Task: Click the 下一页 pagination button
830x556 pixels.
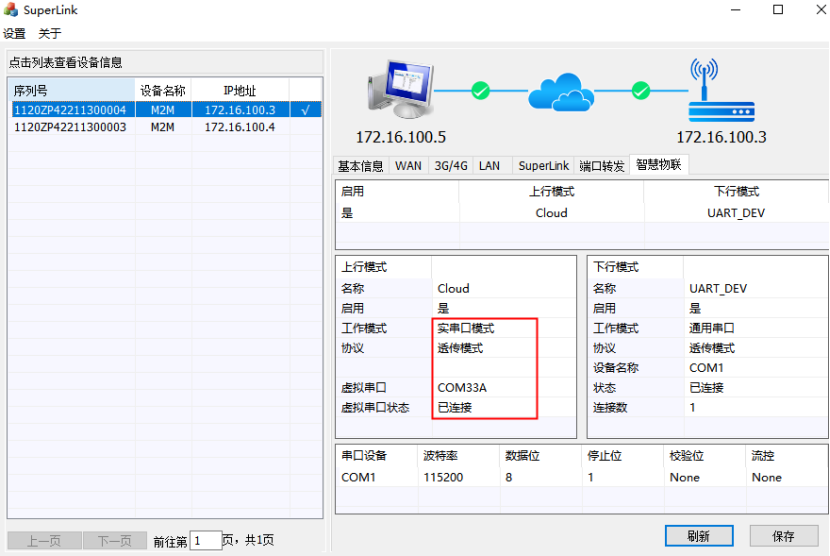Action: [x=114, y=541]
